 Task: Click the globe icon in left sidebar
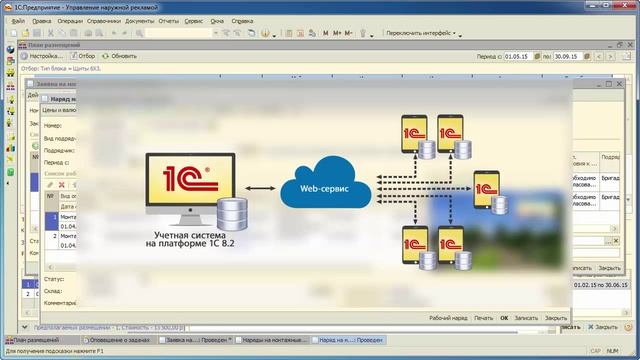pos(11,49)
